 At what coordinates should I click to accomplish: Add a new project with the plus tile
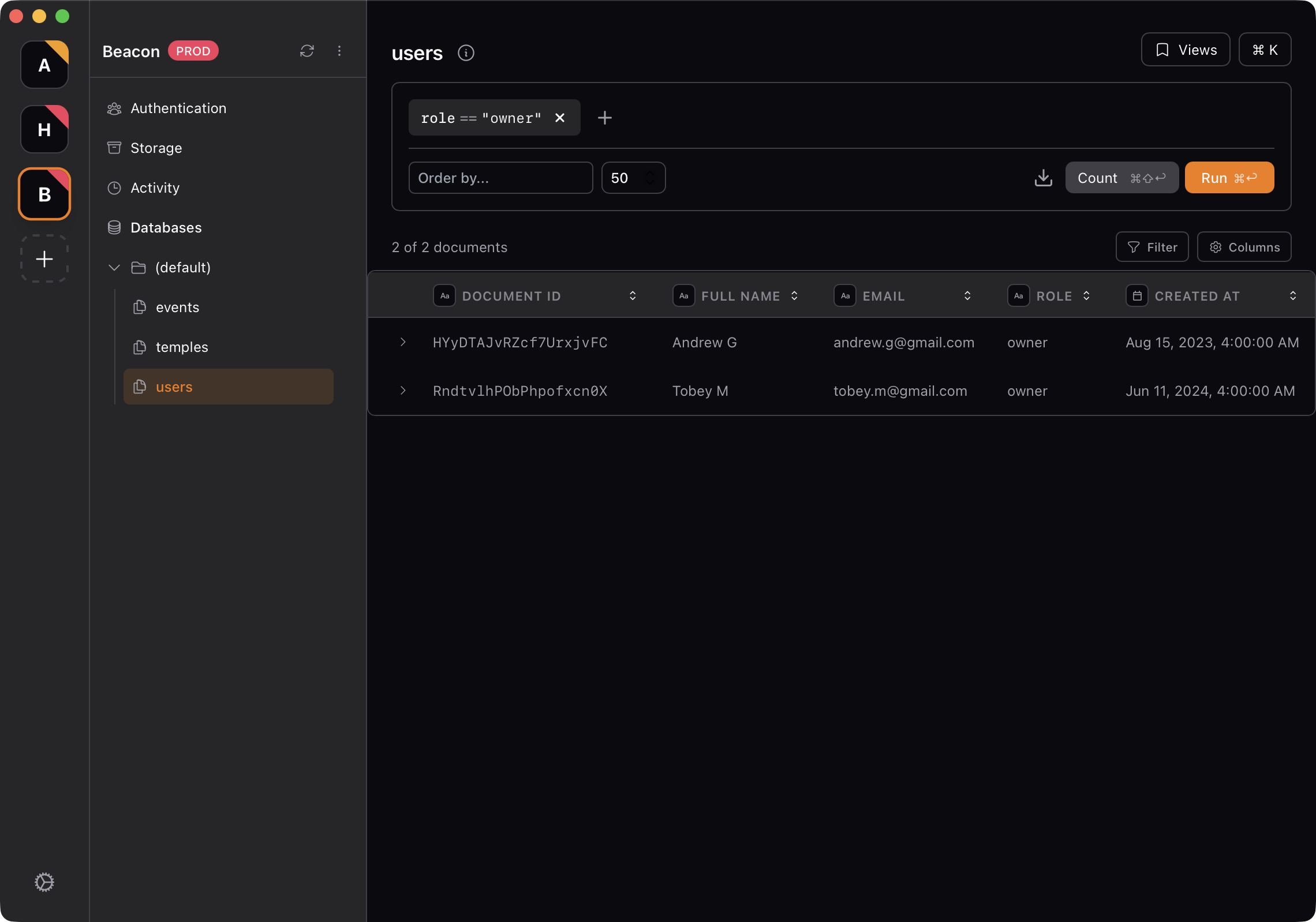click(44, 258)
